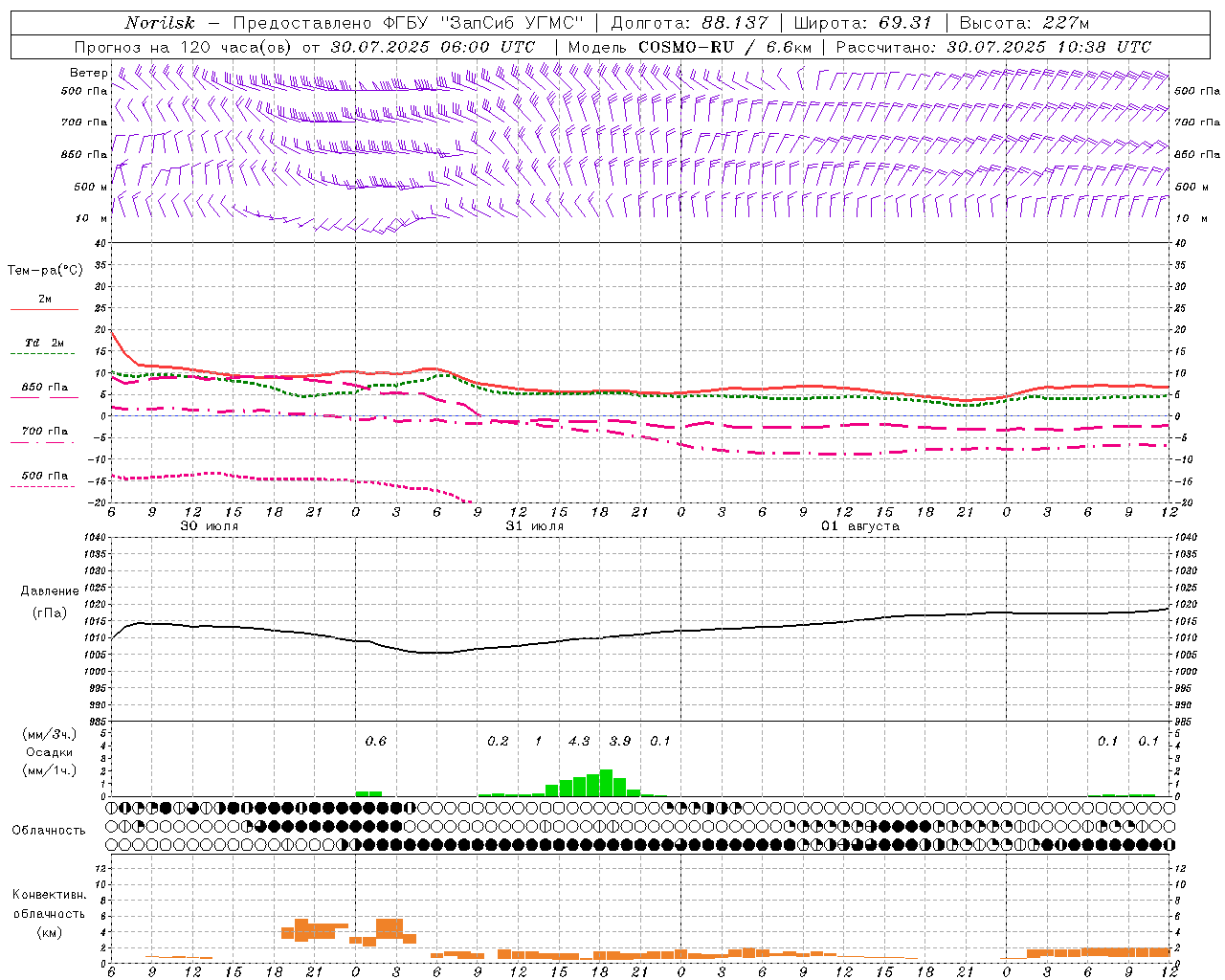Image resolution: width=1225 pixels, height=980 pixels.
Task: Click the 3.9 precipitation total value
Action: pos(620,742)
